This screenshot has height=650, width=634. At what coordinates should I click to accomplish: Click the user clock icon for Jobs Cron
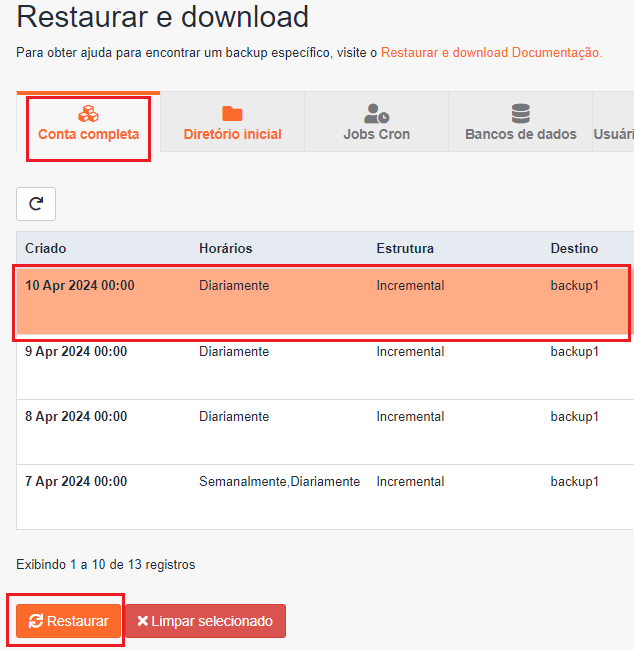pyautogui.click(x=376, y=113)
